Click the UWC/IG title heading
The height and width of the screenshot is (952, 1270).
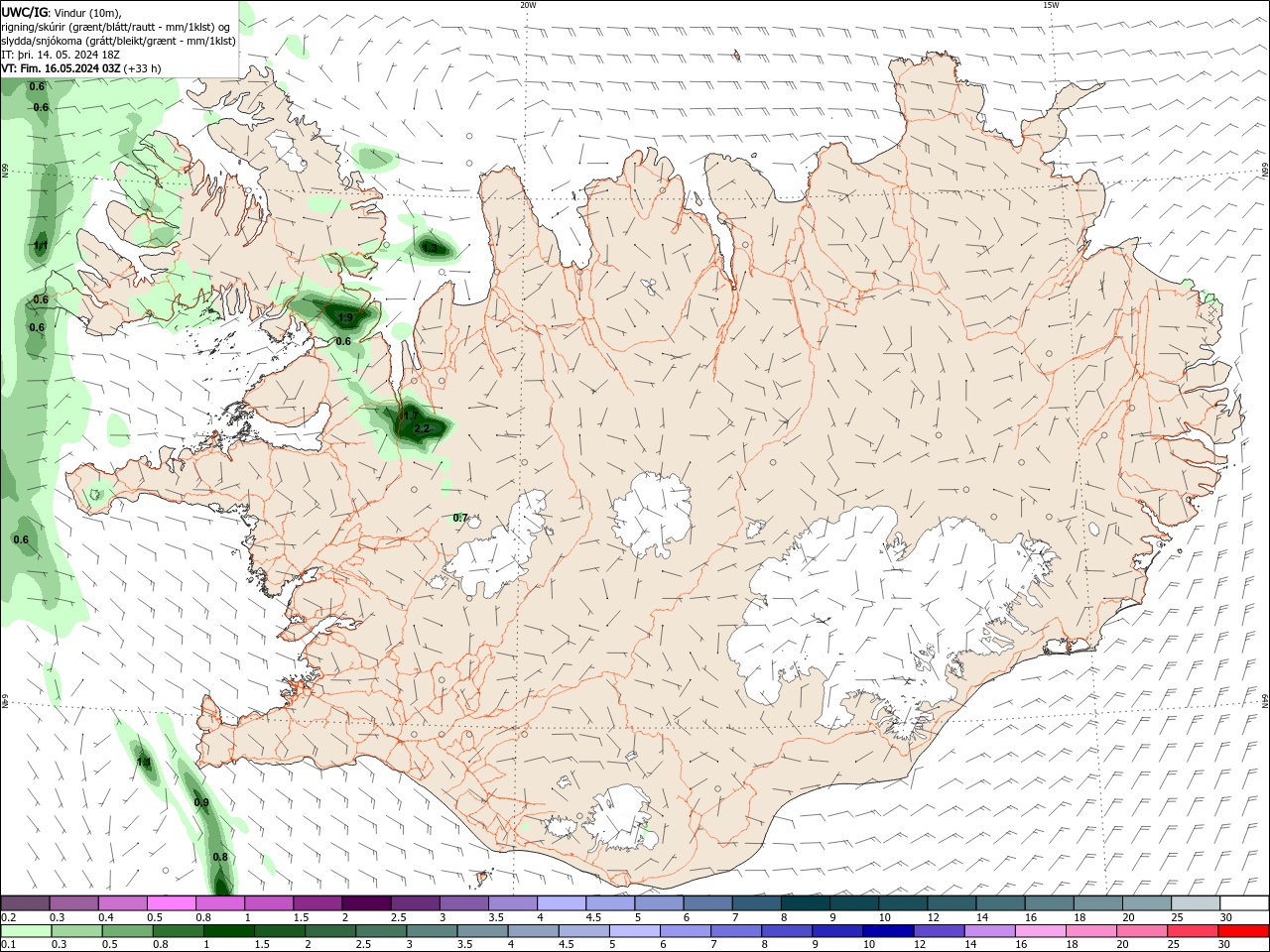(22, 12)
